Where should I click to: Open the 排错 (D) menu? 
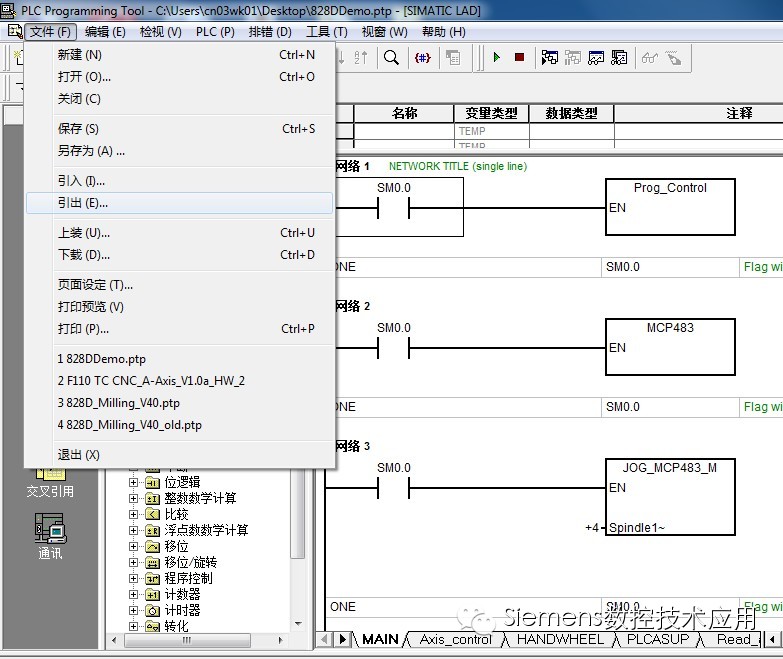click(x=270, y=32)
